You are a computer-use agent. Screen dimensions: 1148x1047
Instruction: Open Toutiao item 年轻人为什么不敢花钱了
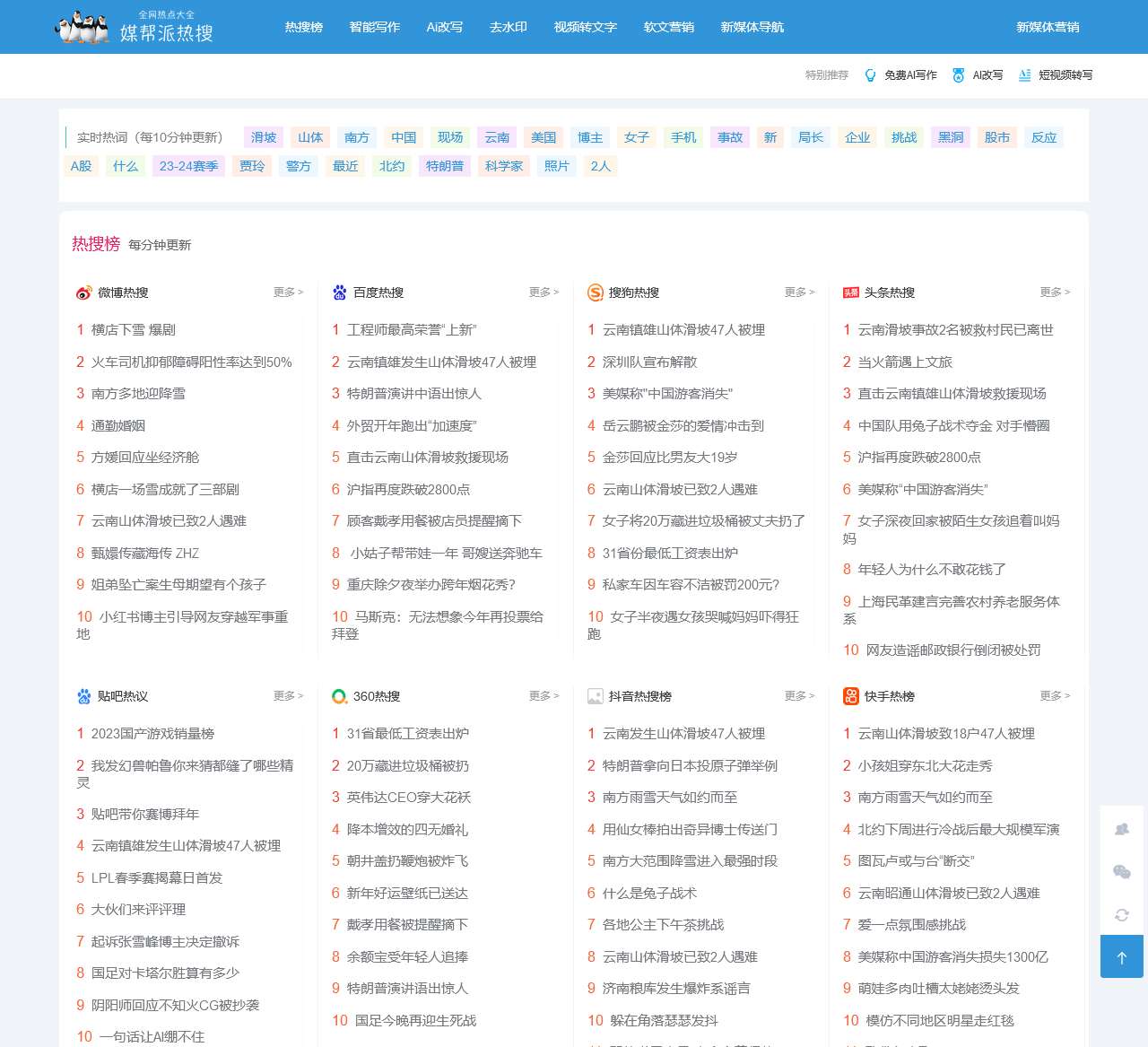[932, 570]
